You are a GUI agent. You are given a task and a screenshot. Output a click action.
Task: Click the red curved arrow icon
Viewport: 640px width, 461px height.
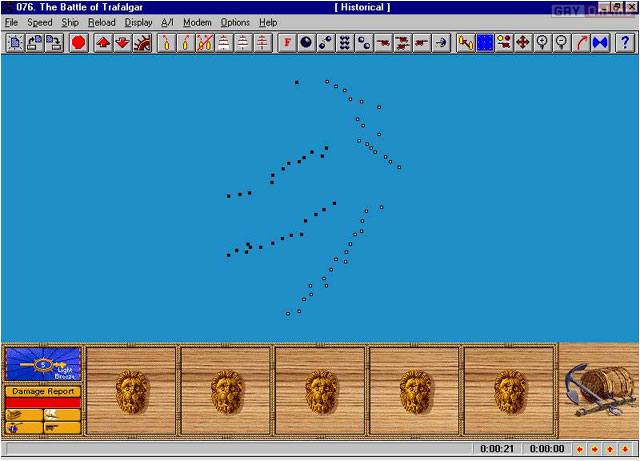click(x=581, y=42)
